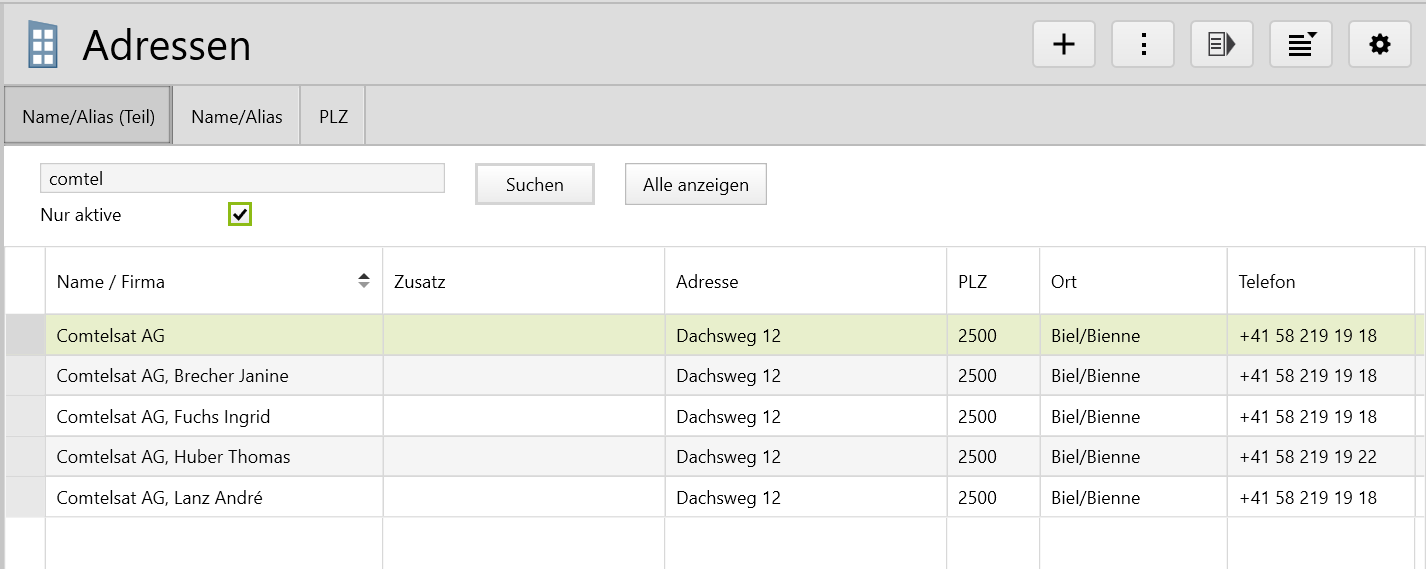Click the Telefon column header
This screenshot has width=1427, height=569.
point(1320,282)
